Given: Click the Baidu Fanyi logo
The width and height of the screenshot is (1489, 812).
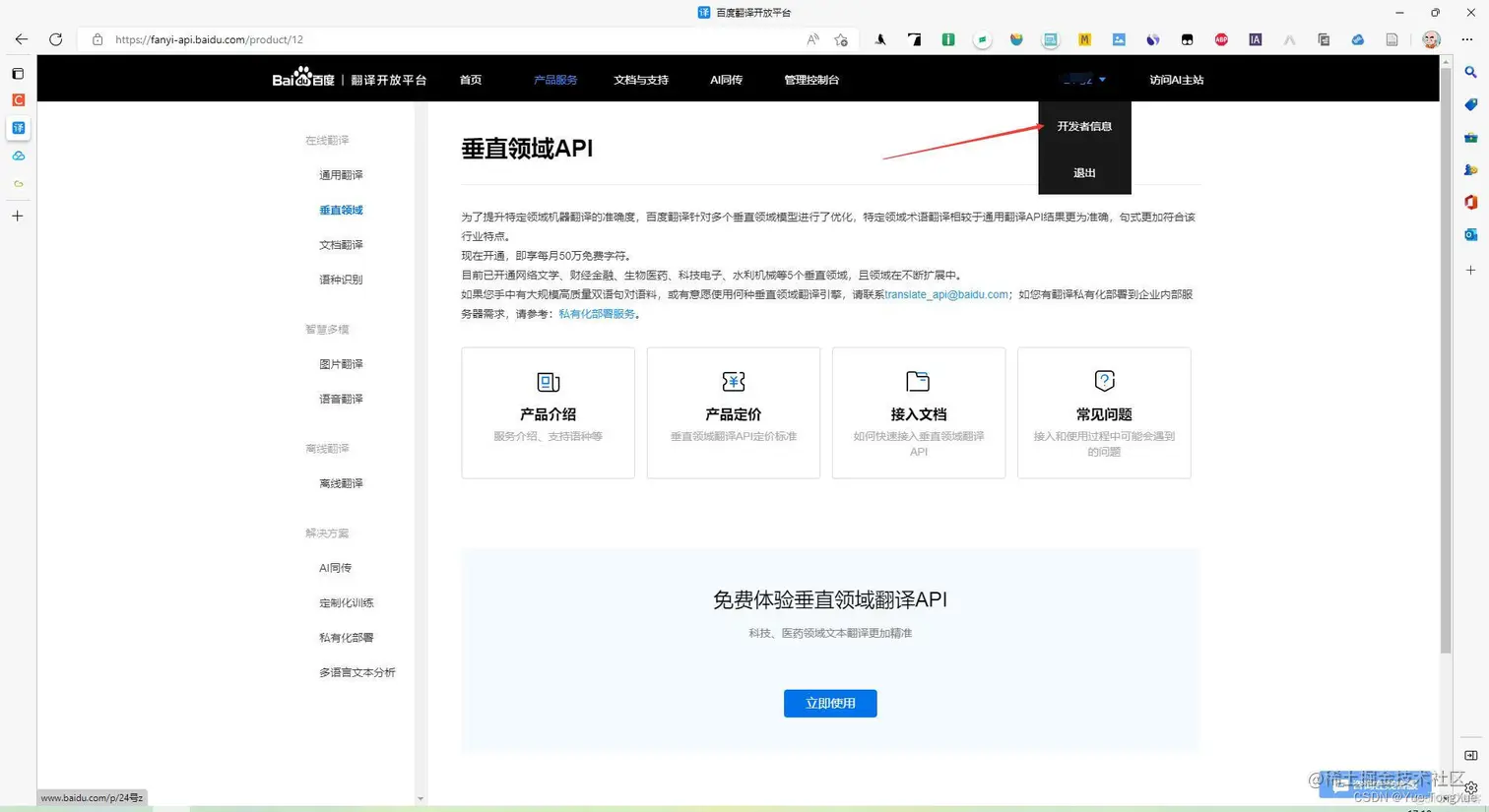Looking at the screenshot, I should pos(301,79).
